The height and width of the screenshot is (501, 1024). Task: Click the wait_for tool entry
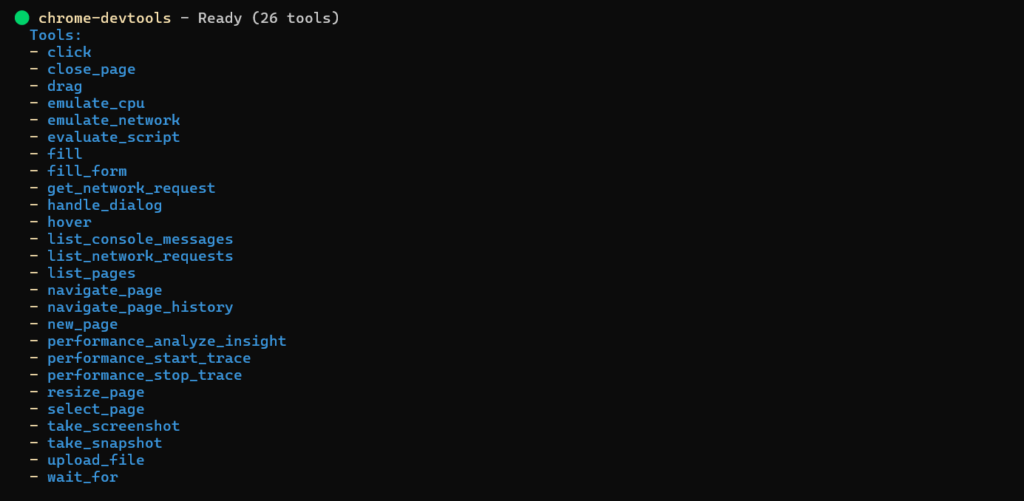coord(82,477)
